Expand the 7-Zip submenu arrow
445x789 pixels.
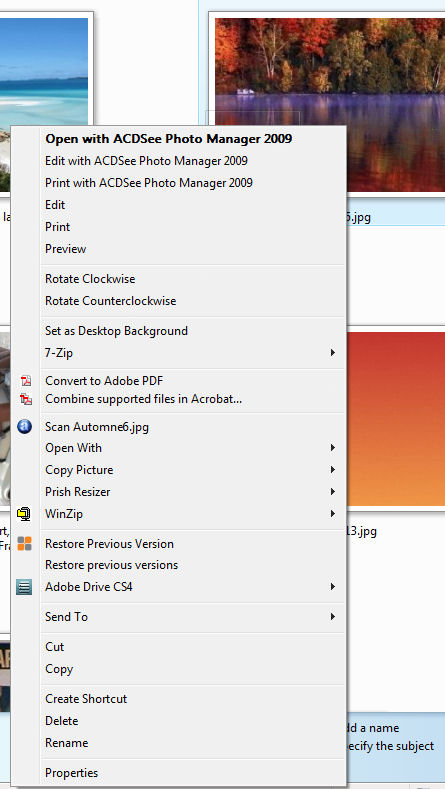[x=333, y=353]
